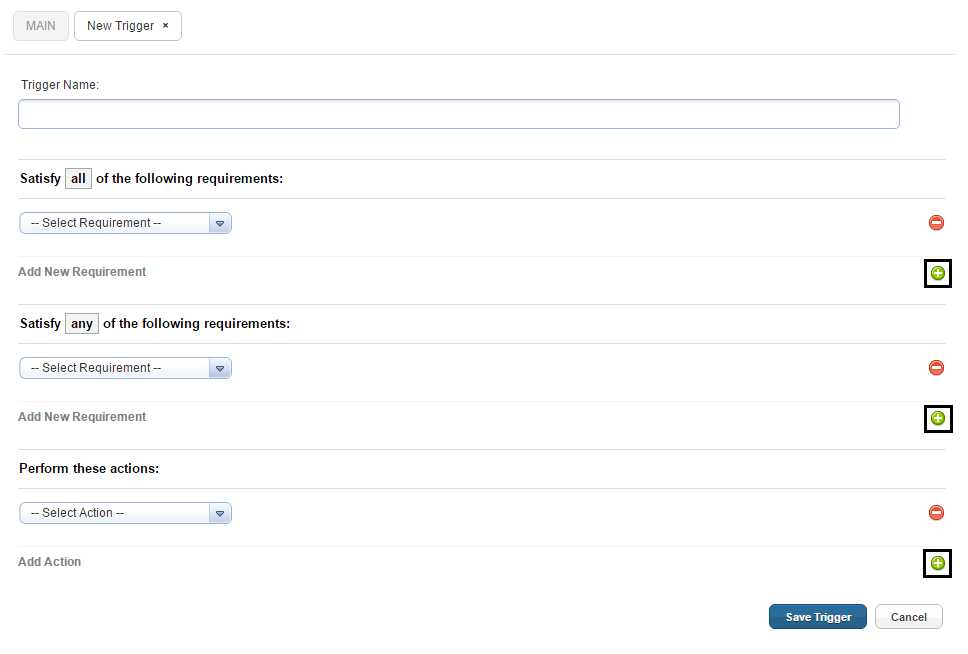Remove the requirement row under Satisfy all
The width and height of the screenshot is (968, 654).
point(936,222)
